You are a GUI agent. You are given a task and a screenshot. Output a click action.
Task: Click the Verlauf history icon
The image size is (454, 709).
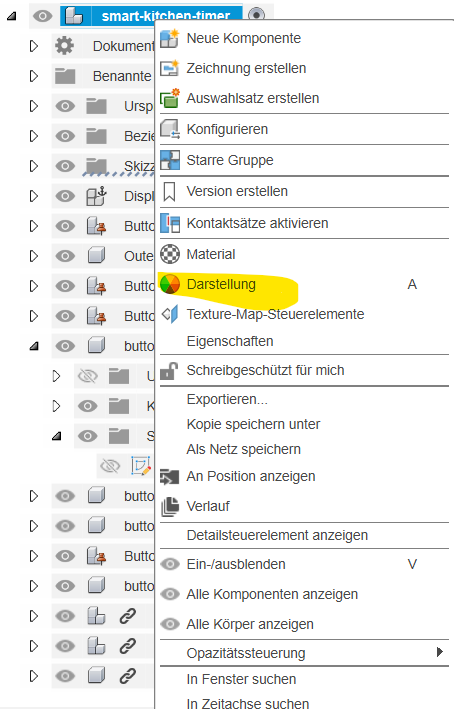[170, 506]
